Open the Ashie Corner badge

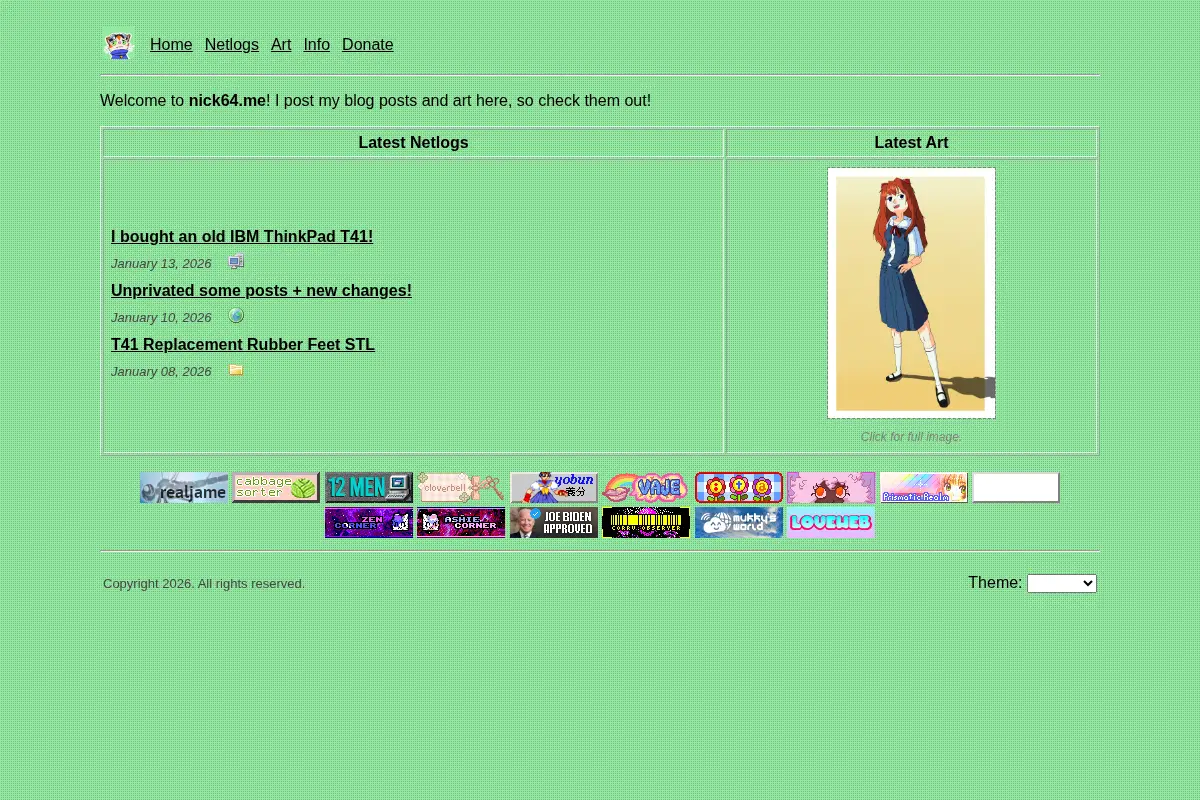(461, 523)
